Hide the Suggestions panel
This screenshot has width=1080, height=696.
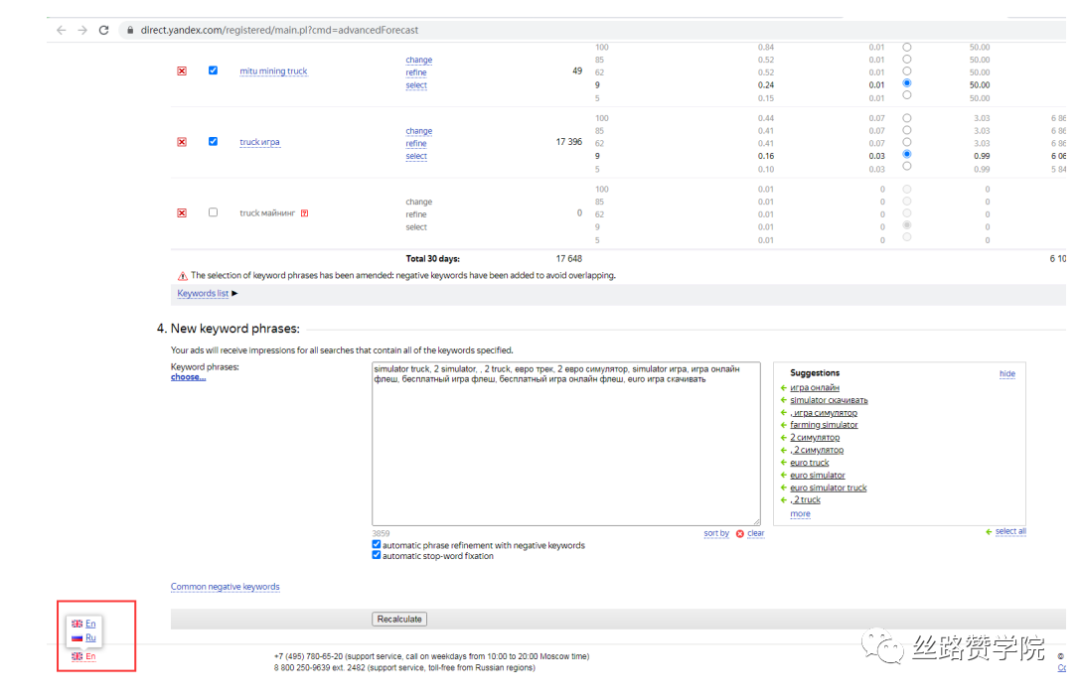click(x=1007, y=373)
